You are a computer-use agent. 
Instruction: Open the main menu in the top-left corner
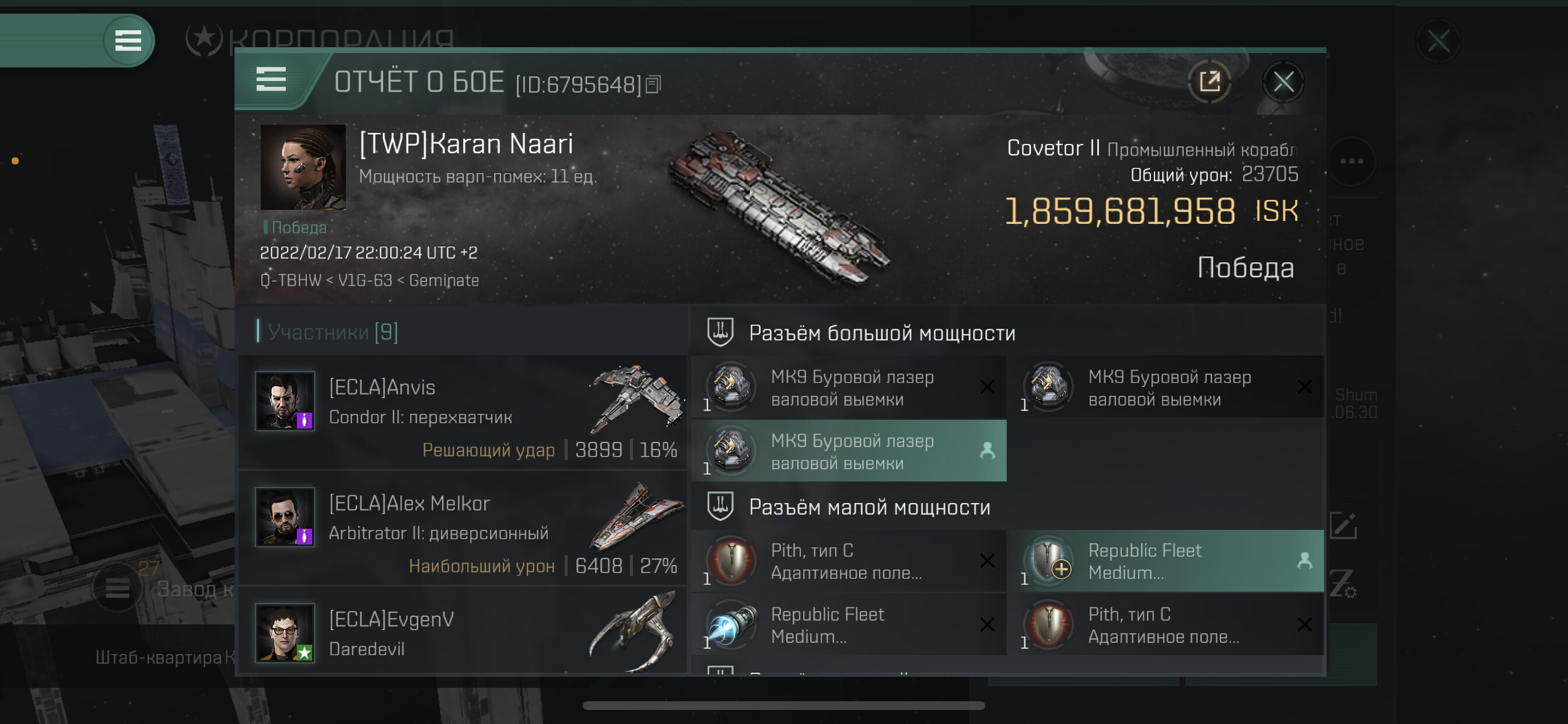tap(128, 41)
